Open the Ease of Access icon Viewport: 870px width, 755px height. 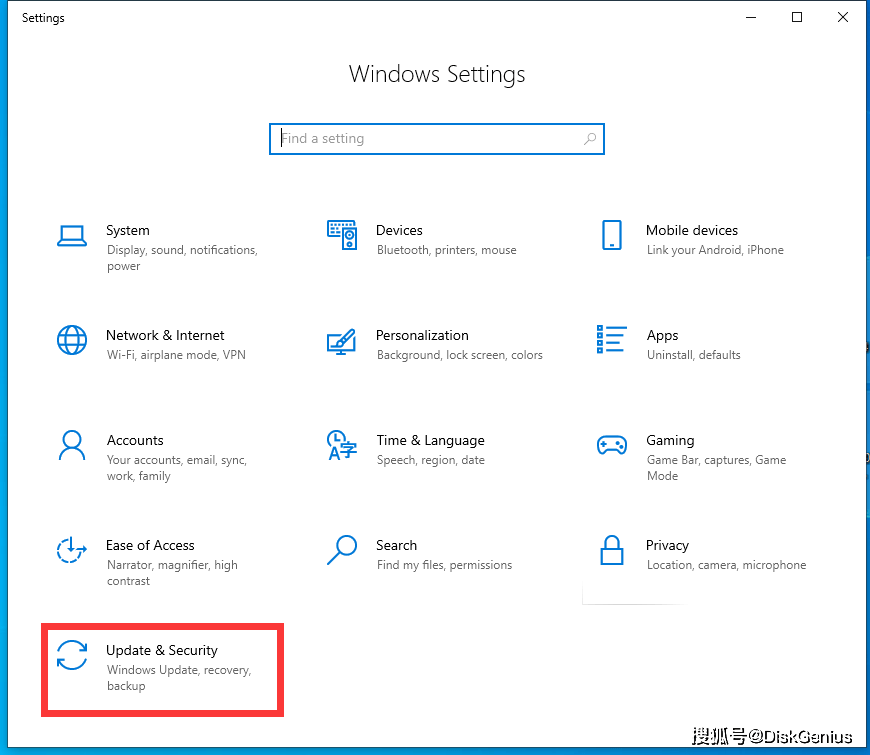[x=72, y=550]
